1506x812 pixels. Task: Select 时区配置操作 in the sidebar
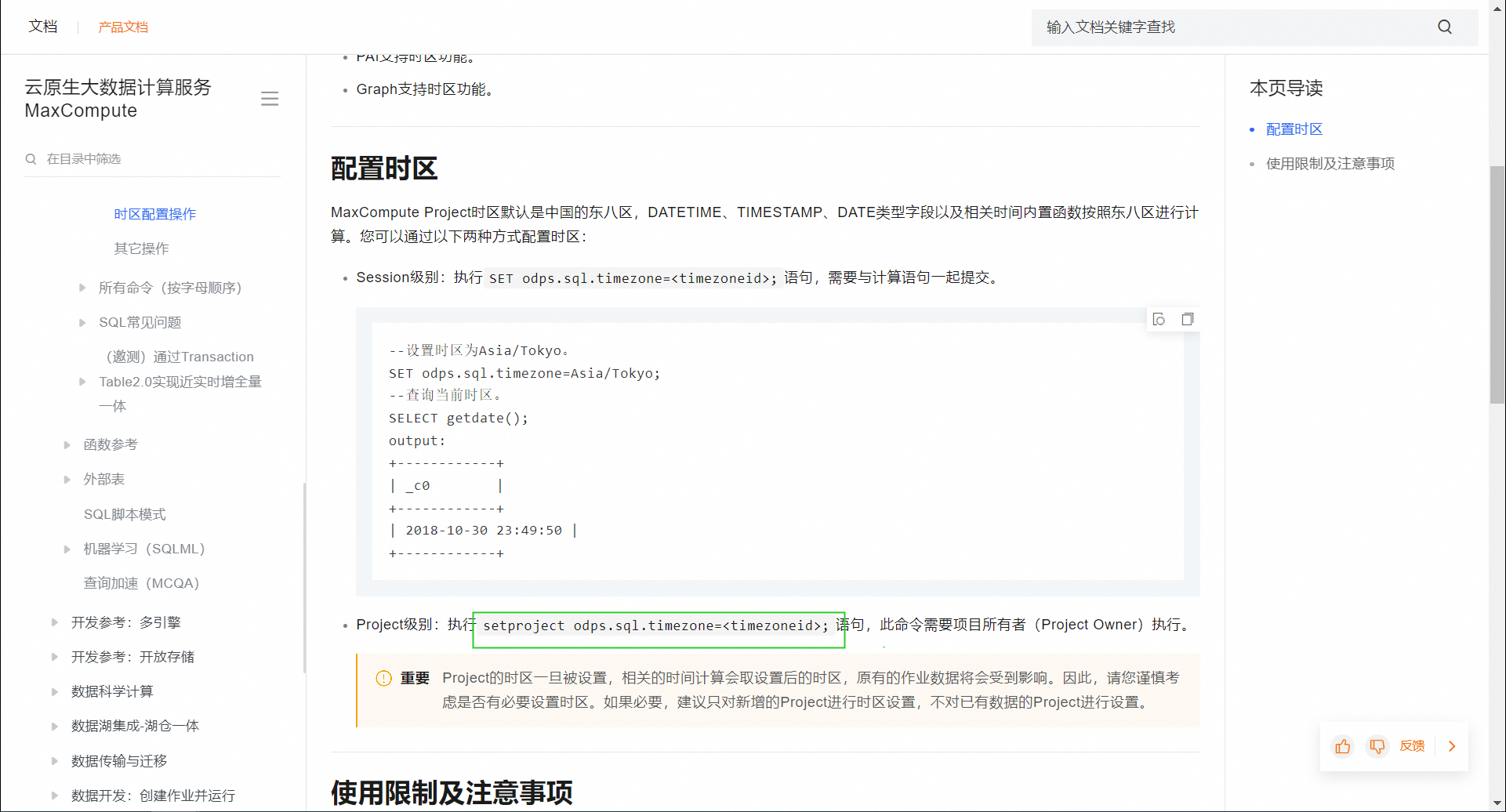(x=154, y=214)
